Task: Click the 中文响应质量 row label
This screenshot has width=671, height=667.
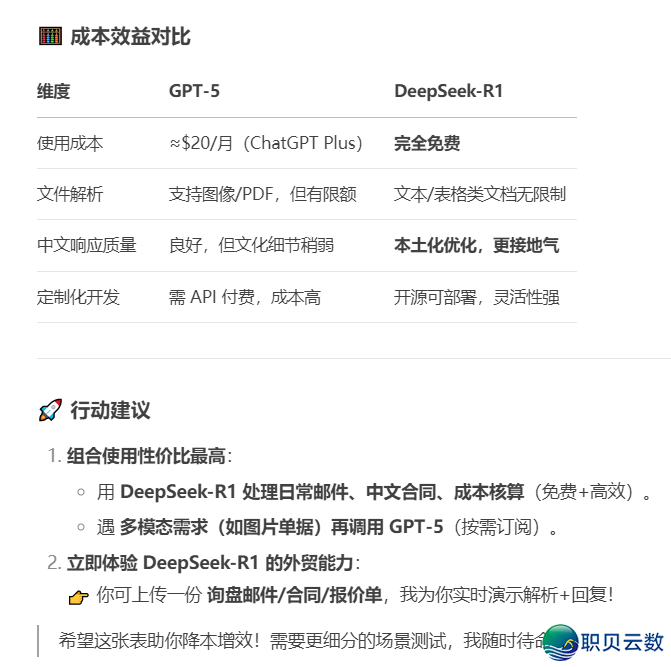Action: coord(87,245)
